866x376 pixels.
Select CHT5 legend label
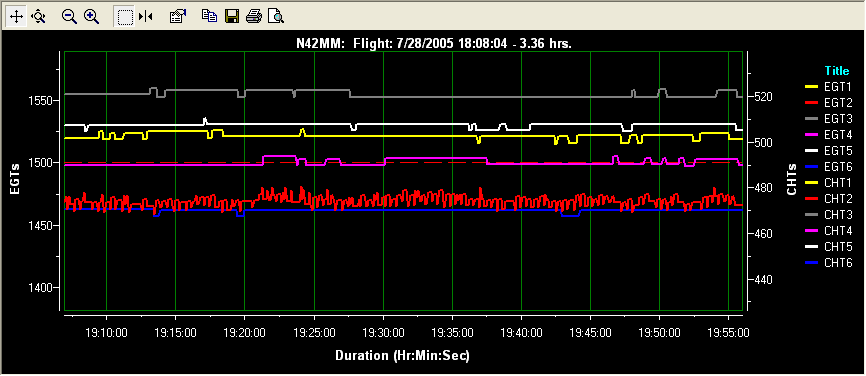pos(838,246)
